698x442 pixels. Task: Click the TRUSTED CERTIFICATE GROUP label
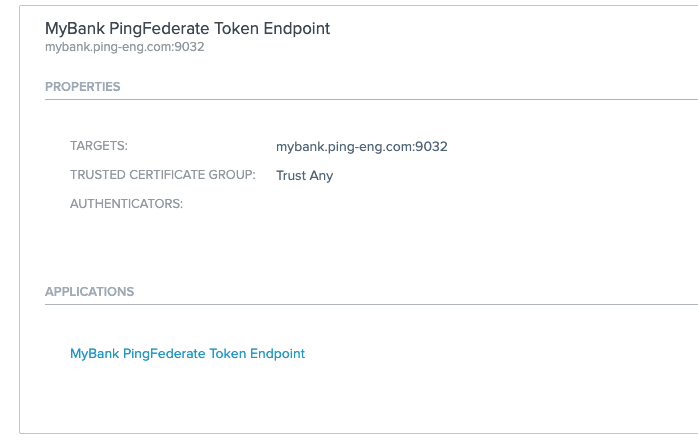[x=163, y=175]
